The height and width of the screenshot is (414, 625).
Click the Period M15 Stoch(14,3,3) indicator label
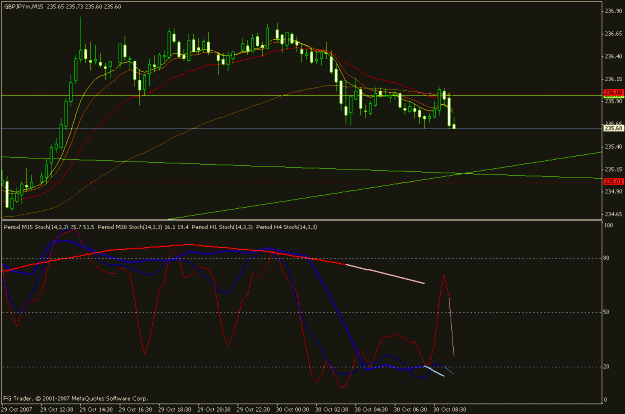click(x=36, y=227)
